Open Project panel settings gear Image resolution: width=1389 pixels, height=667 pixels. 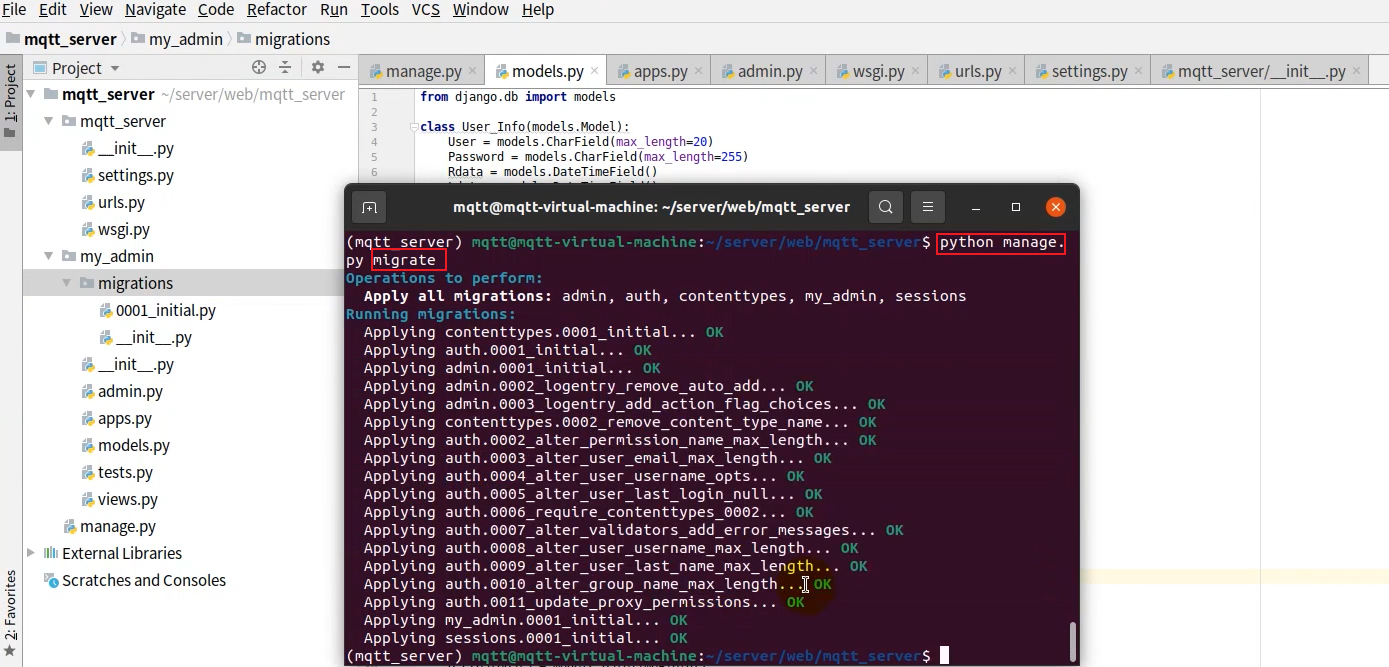coord(318,67)
